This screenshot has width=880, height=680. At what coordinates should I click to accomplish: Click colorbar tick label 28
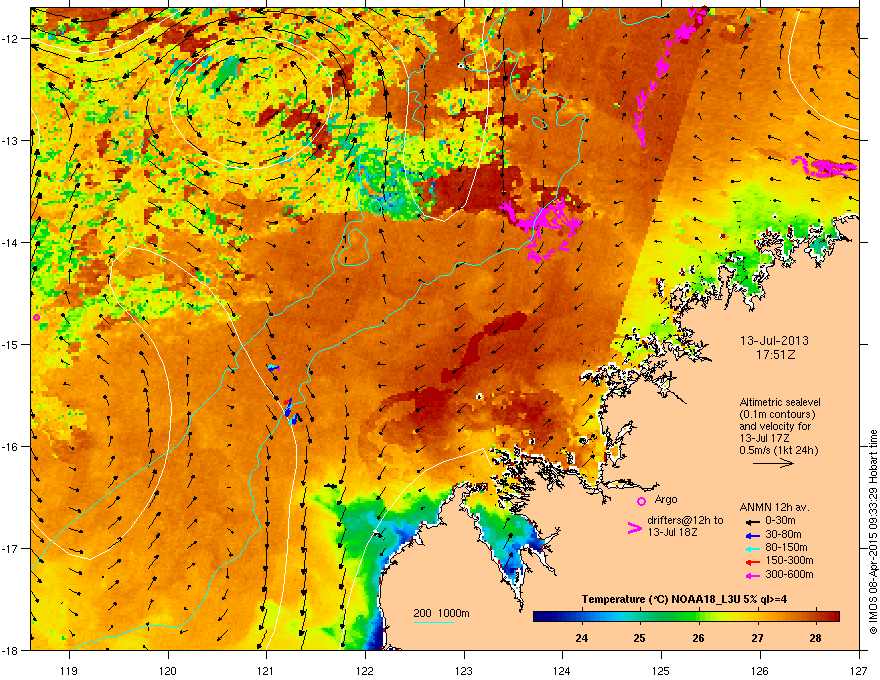point(815,638)
